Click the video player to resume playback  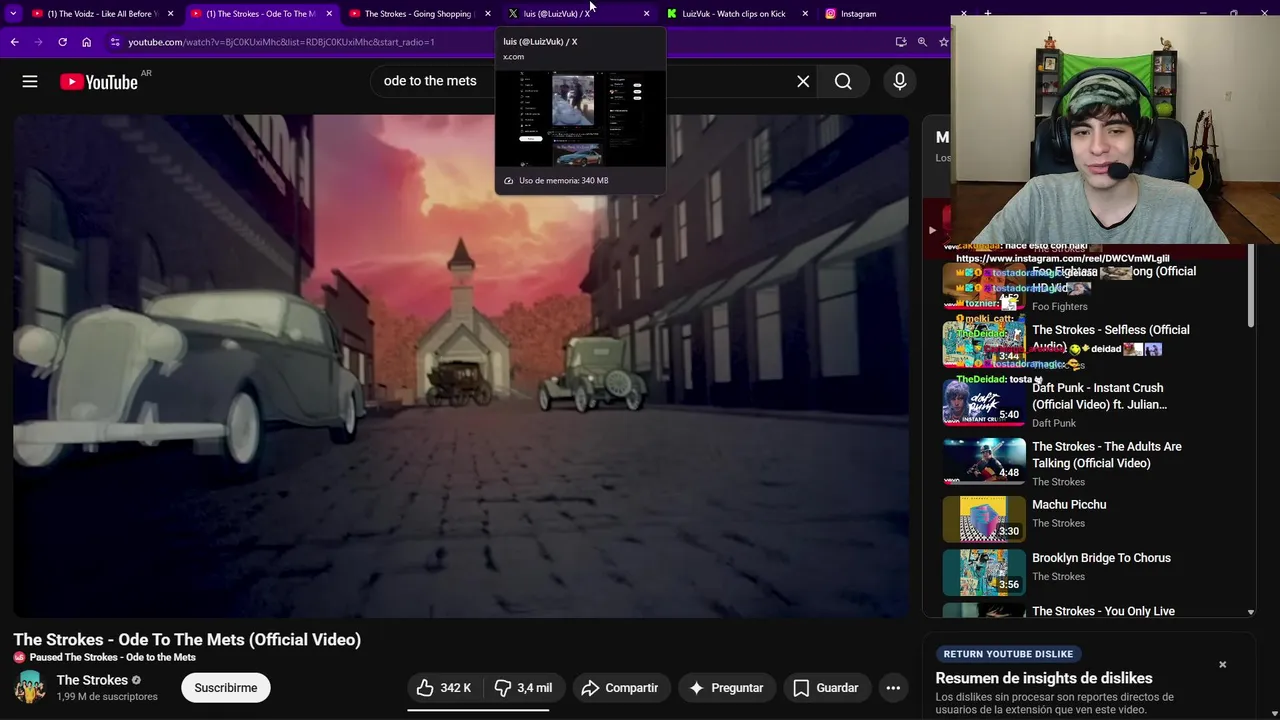point(461,366)
